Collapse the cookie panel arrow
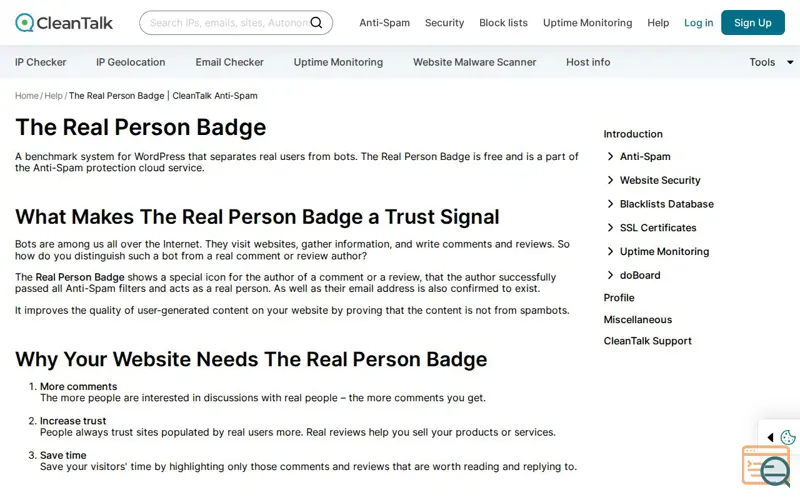This screenshot has height=500, width=800. pos(770,437)
